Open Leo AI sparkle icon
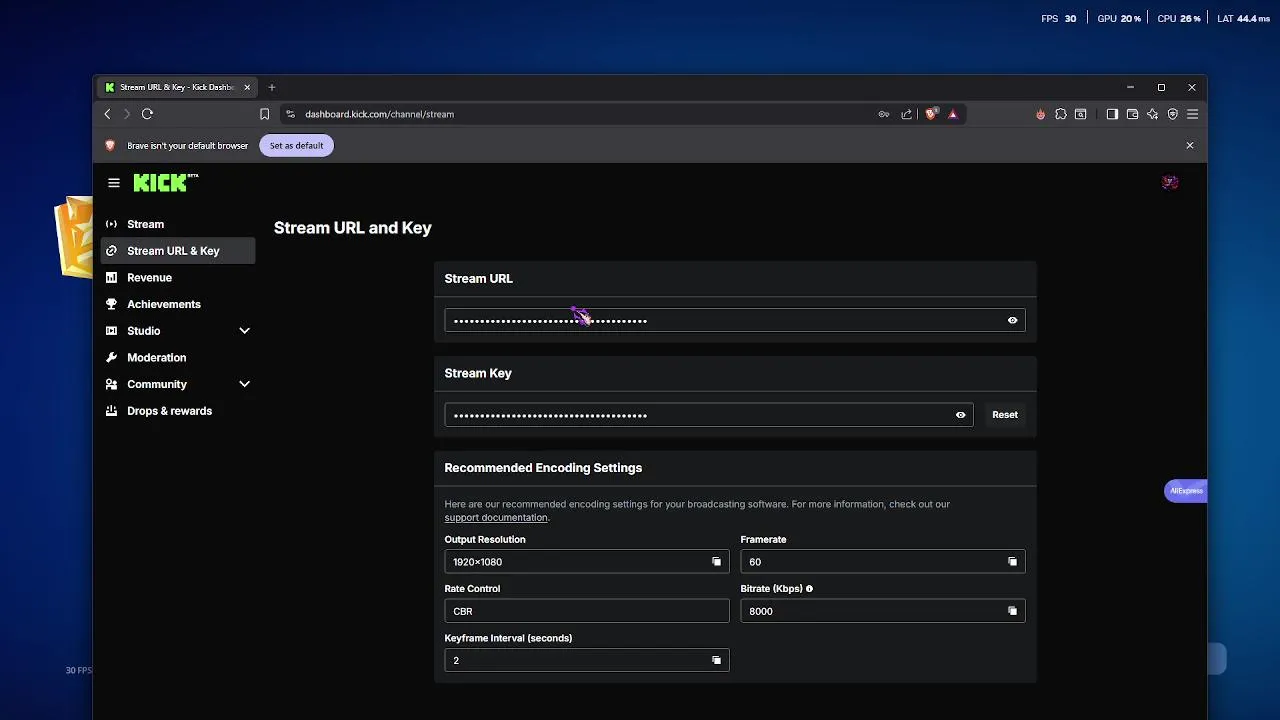 1152,114
